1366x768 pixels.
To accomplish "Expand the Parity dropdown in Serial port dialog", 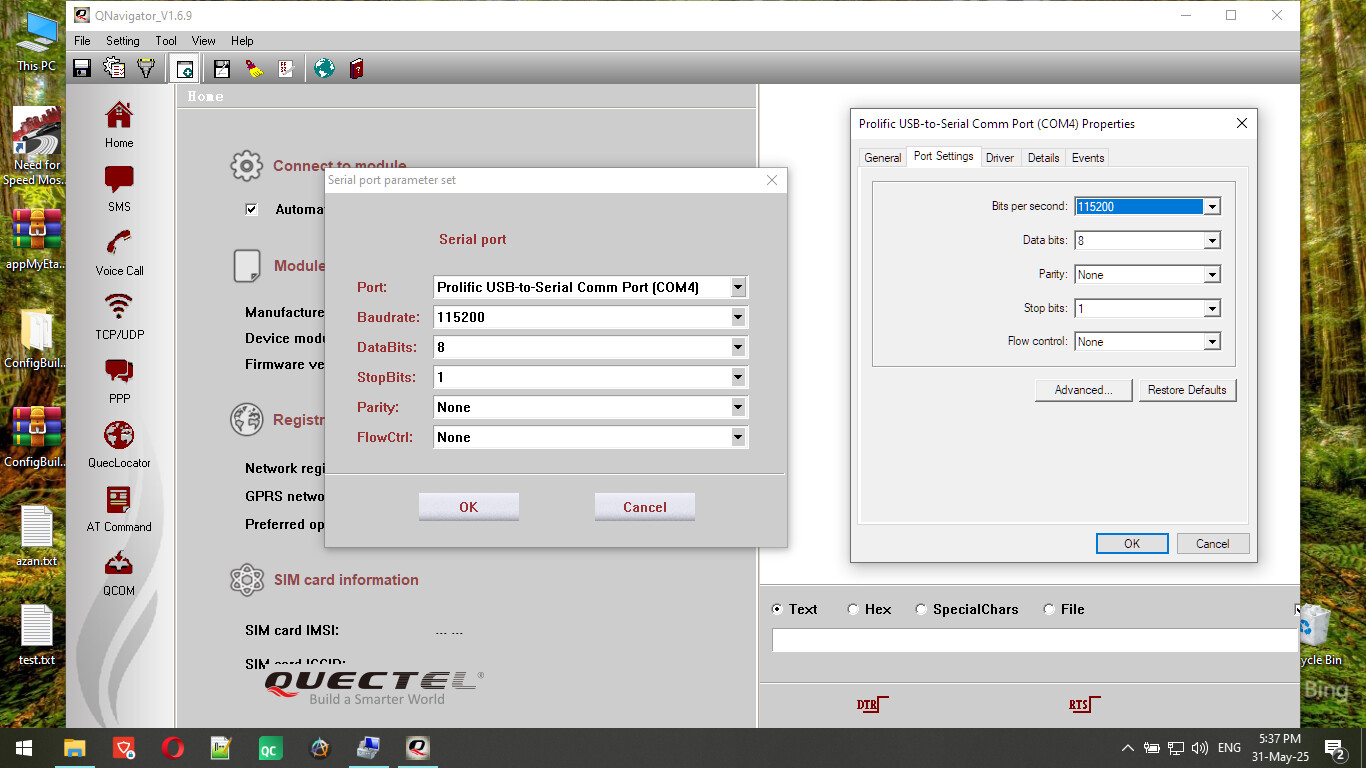I will tap(738, 407).
